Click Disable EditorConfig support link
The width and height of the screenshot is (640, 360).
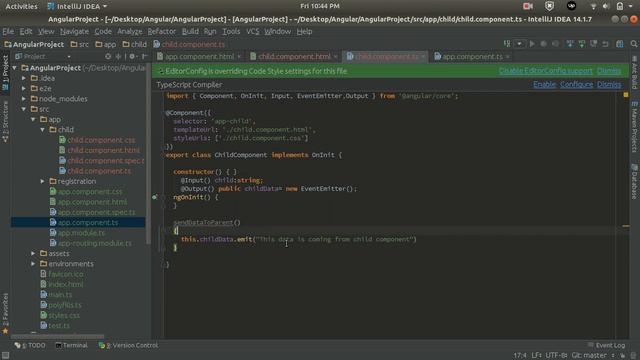pyautogui.click(x=545, y=71)
